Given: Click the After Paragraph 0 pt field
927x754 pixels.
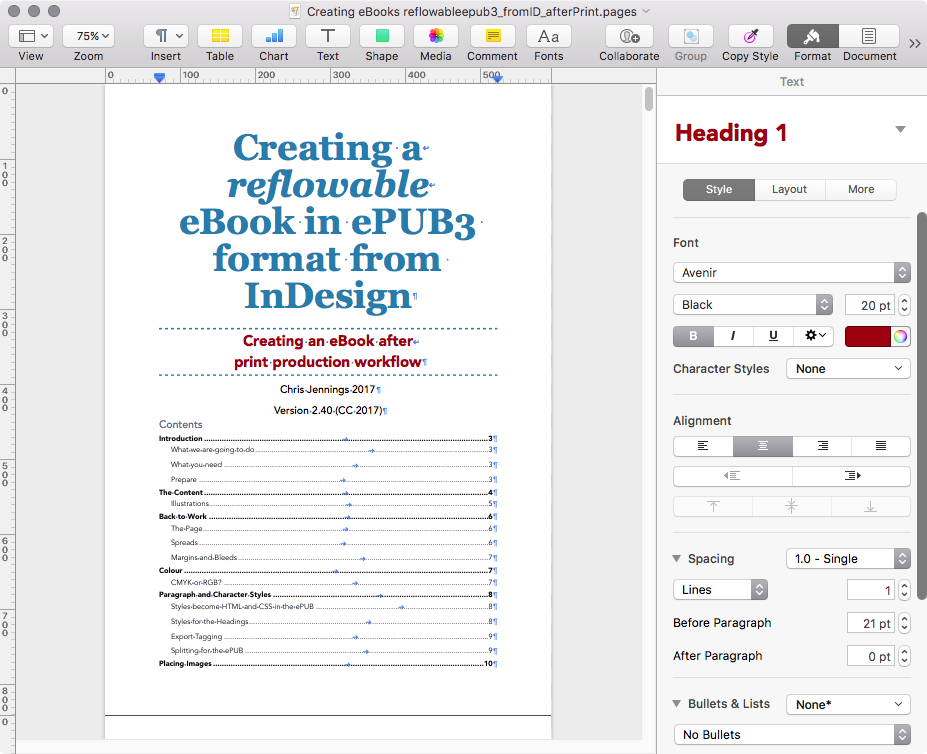Looking at the screenshot, I should (x=870, y=656).
